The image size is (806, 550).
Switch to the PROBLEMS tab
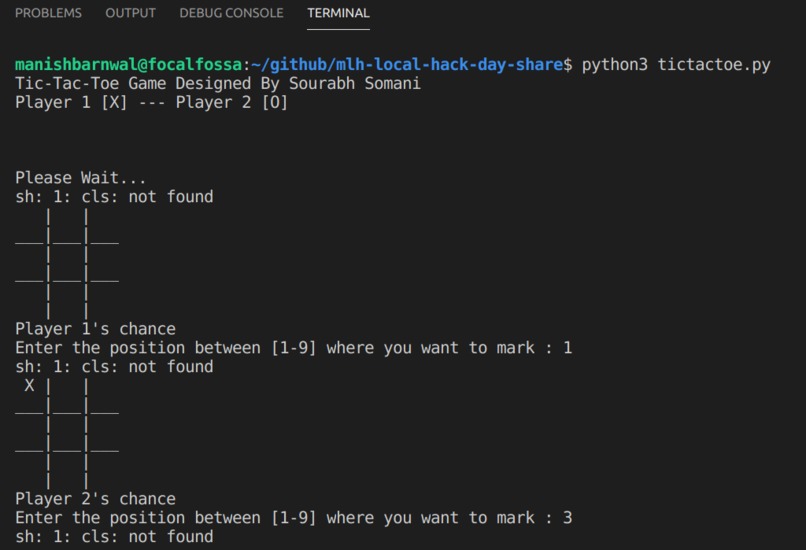coord(48,13)
